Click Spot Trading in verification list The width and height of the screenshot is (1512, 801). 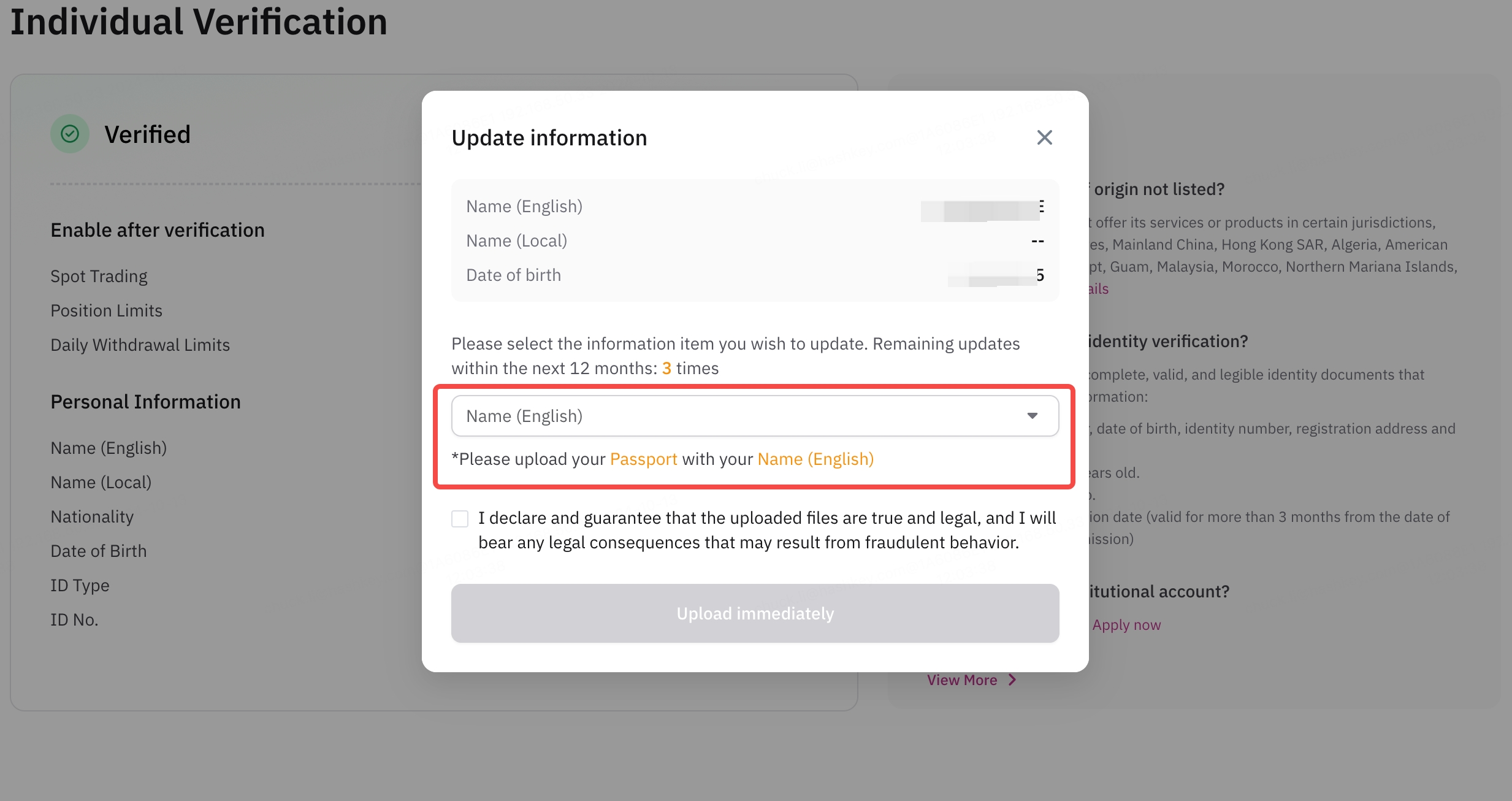pos(99,276)
